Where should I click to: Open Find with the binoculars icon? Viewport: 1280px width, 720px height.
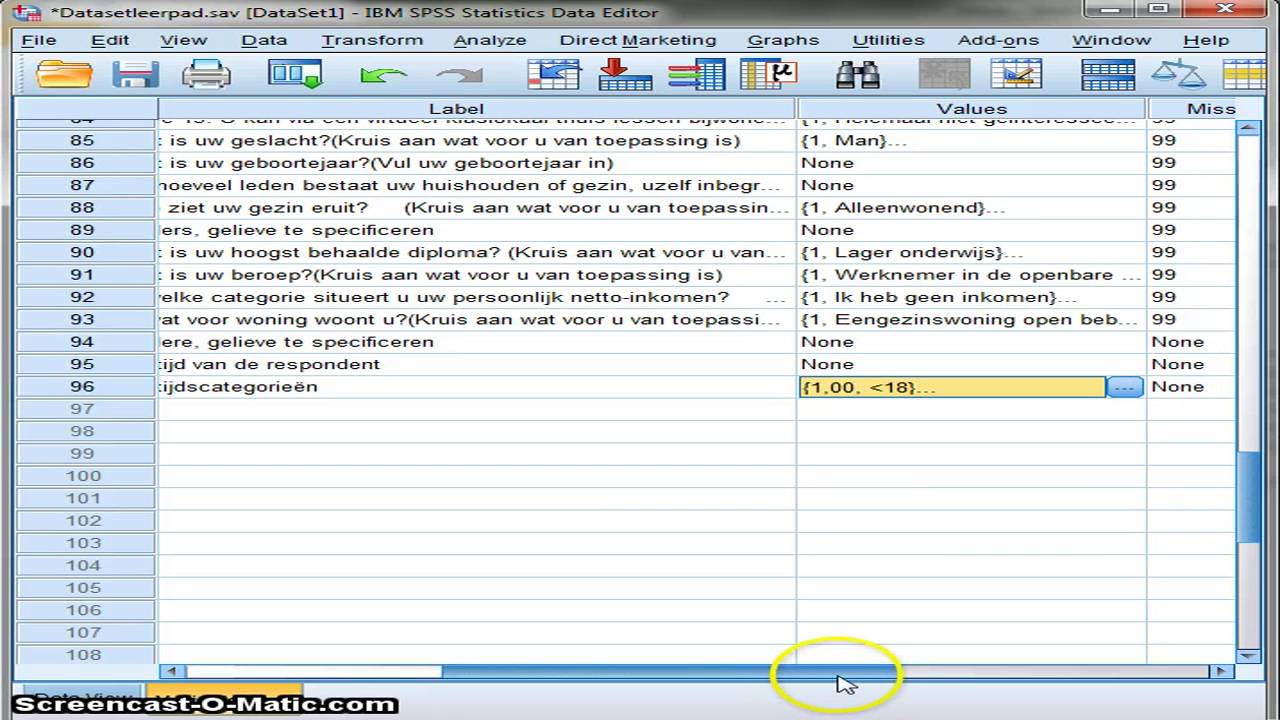pos(857,75)
